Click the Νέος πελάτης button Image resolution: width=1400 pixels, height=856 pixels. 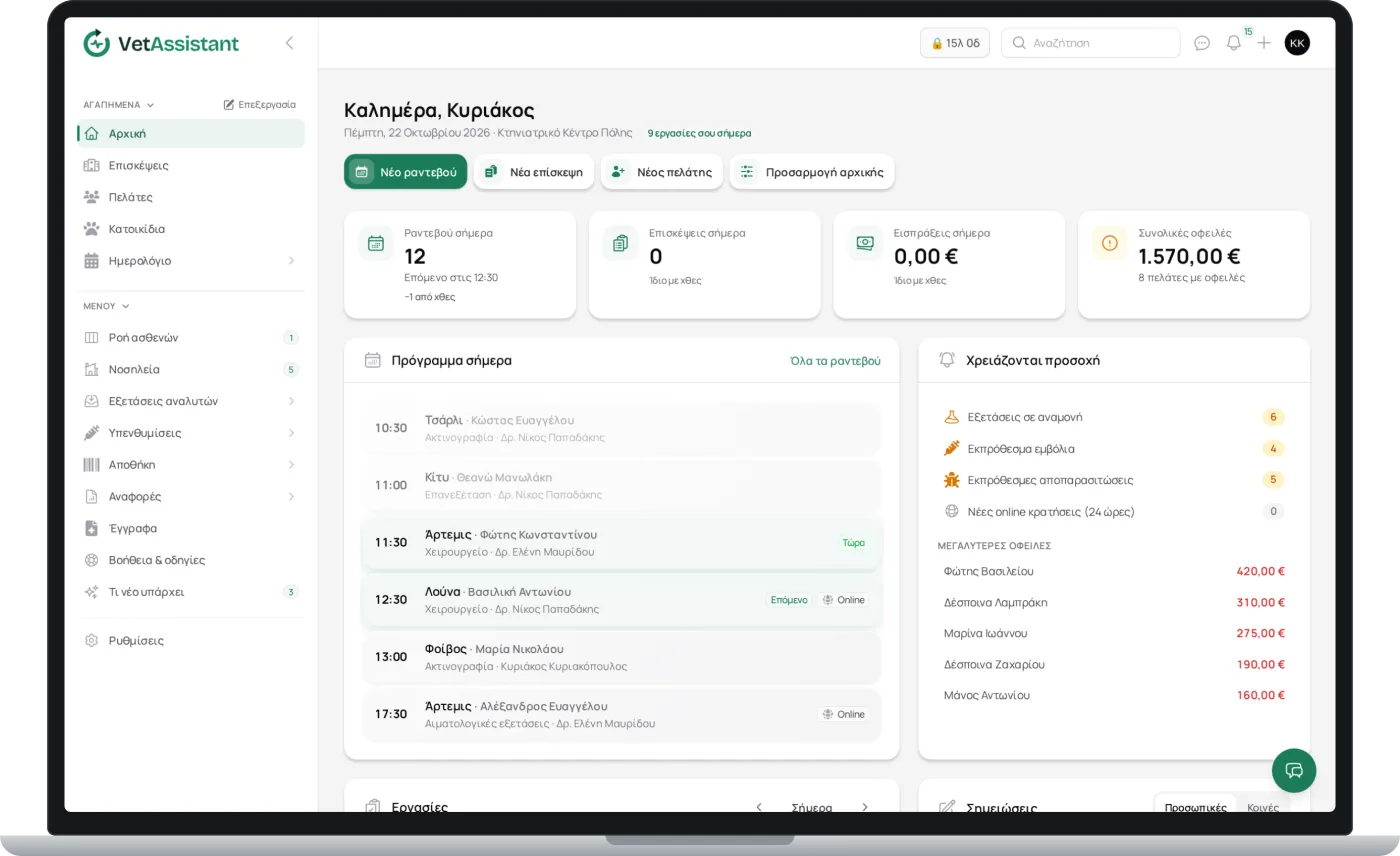[662, 172]
